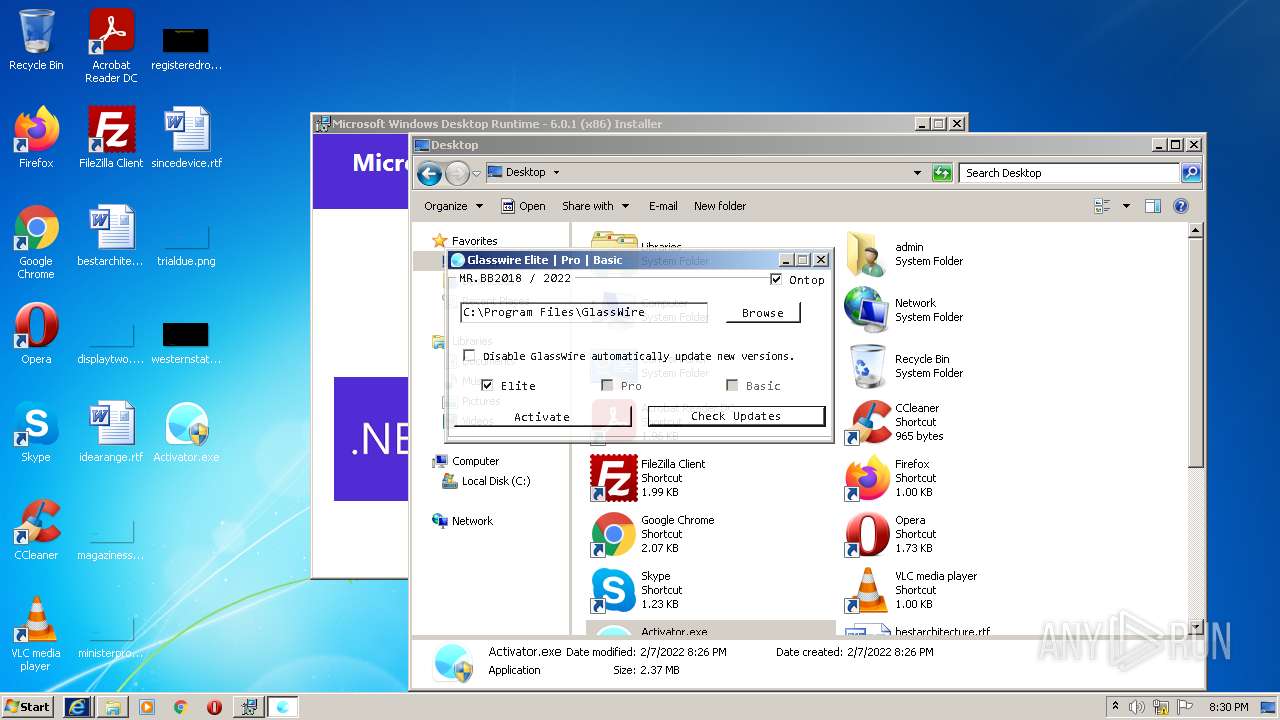Open sincedevice.rtf desktop document

point(186,138)
